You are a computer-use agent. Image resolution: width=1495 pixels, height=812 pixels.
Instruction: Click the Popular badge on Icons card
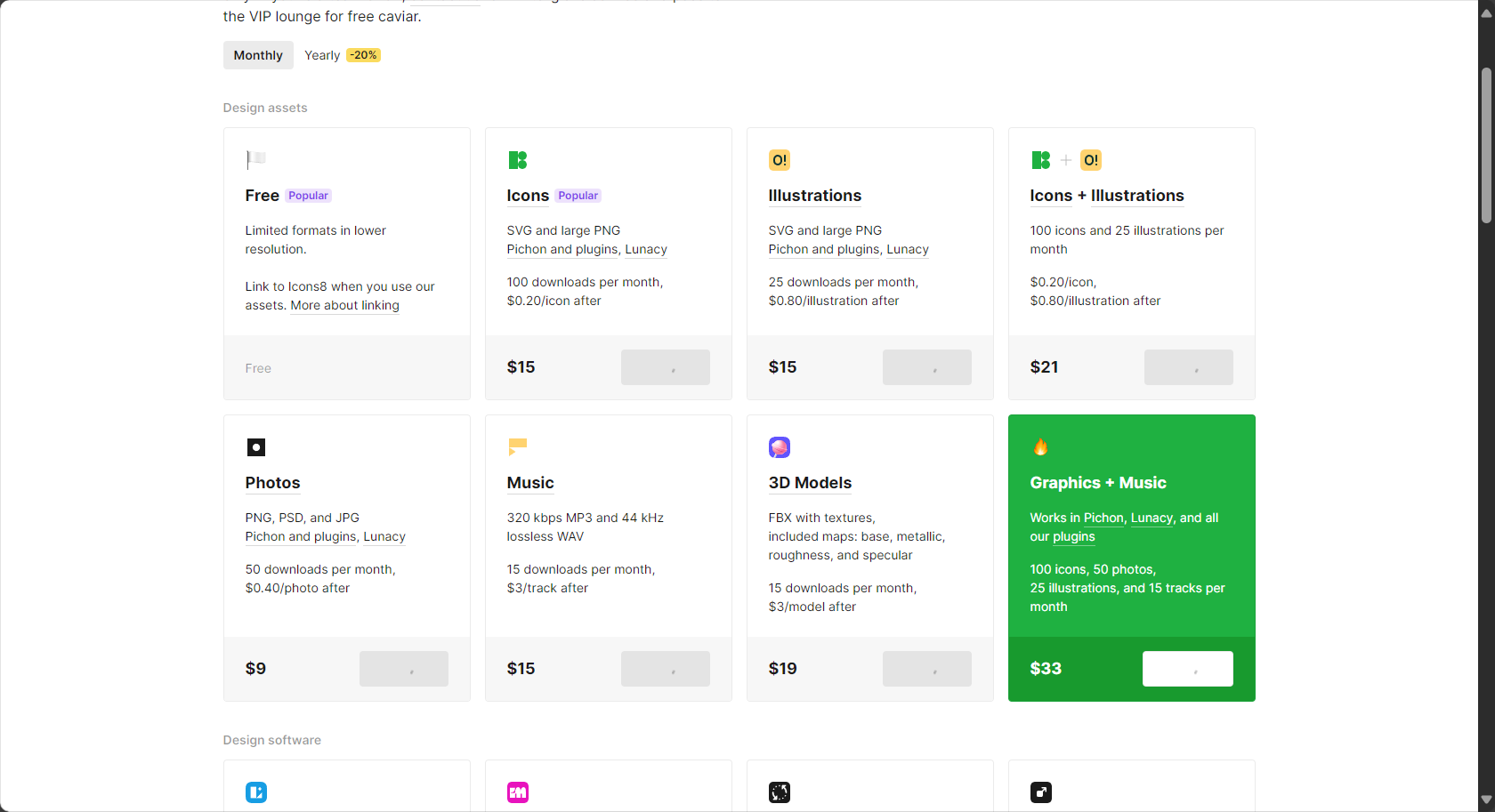pos(578,196)
